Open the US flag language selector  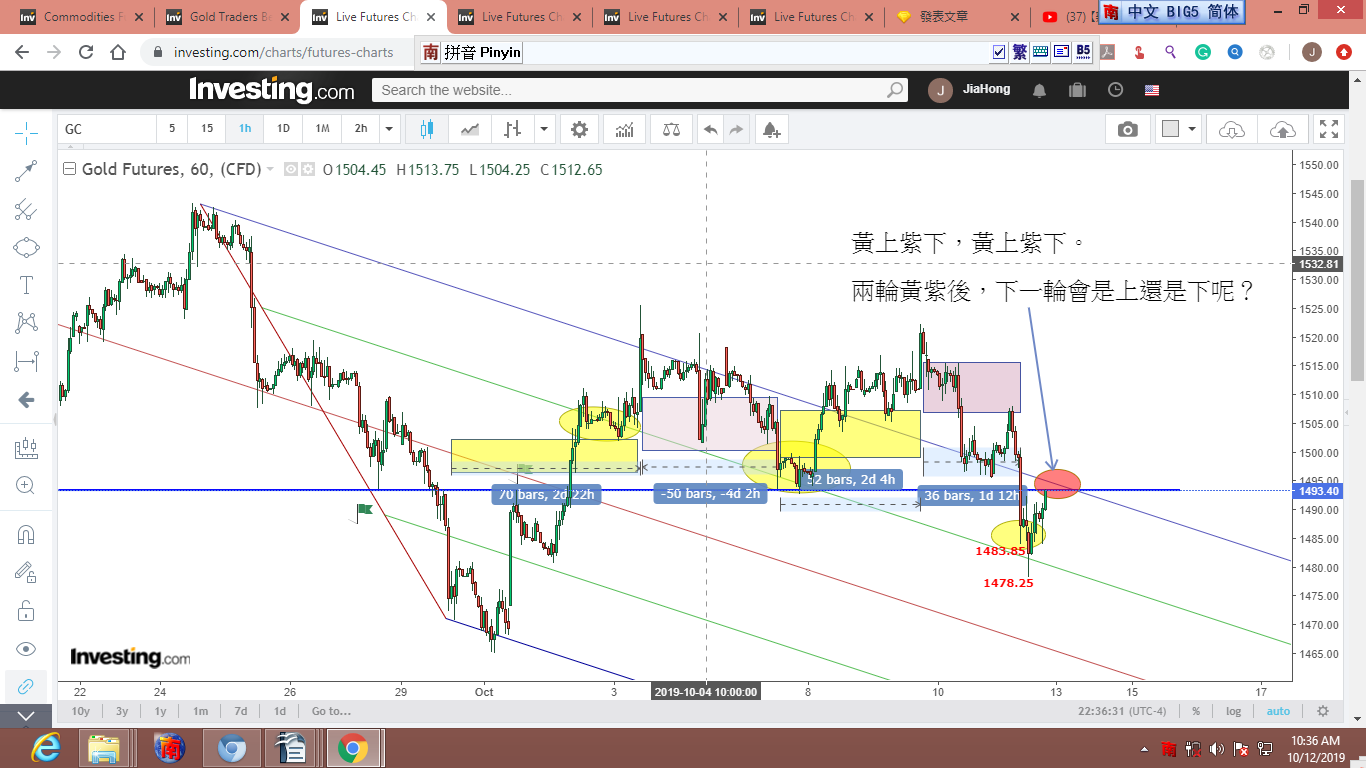(x=1152, y=90)
